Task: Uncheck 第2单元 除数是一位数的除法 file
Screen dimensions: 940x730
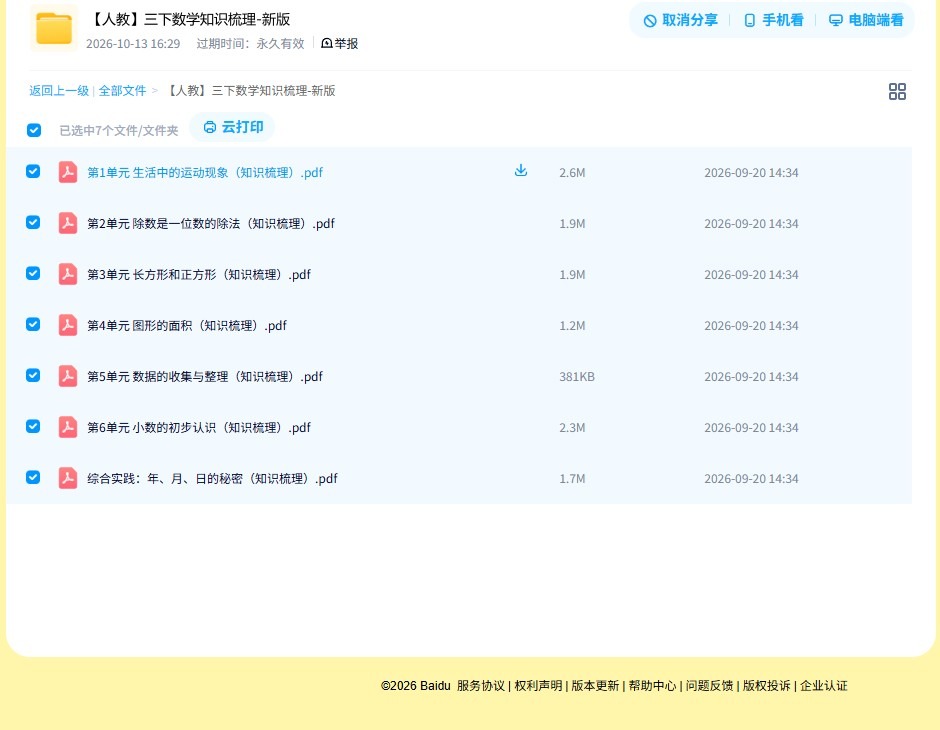Action: tap(33, 222)
